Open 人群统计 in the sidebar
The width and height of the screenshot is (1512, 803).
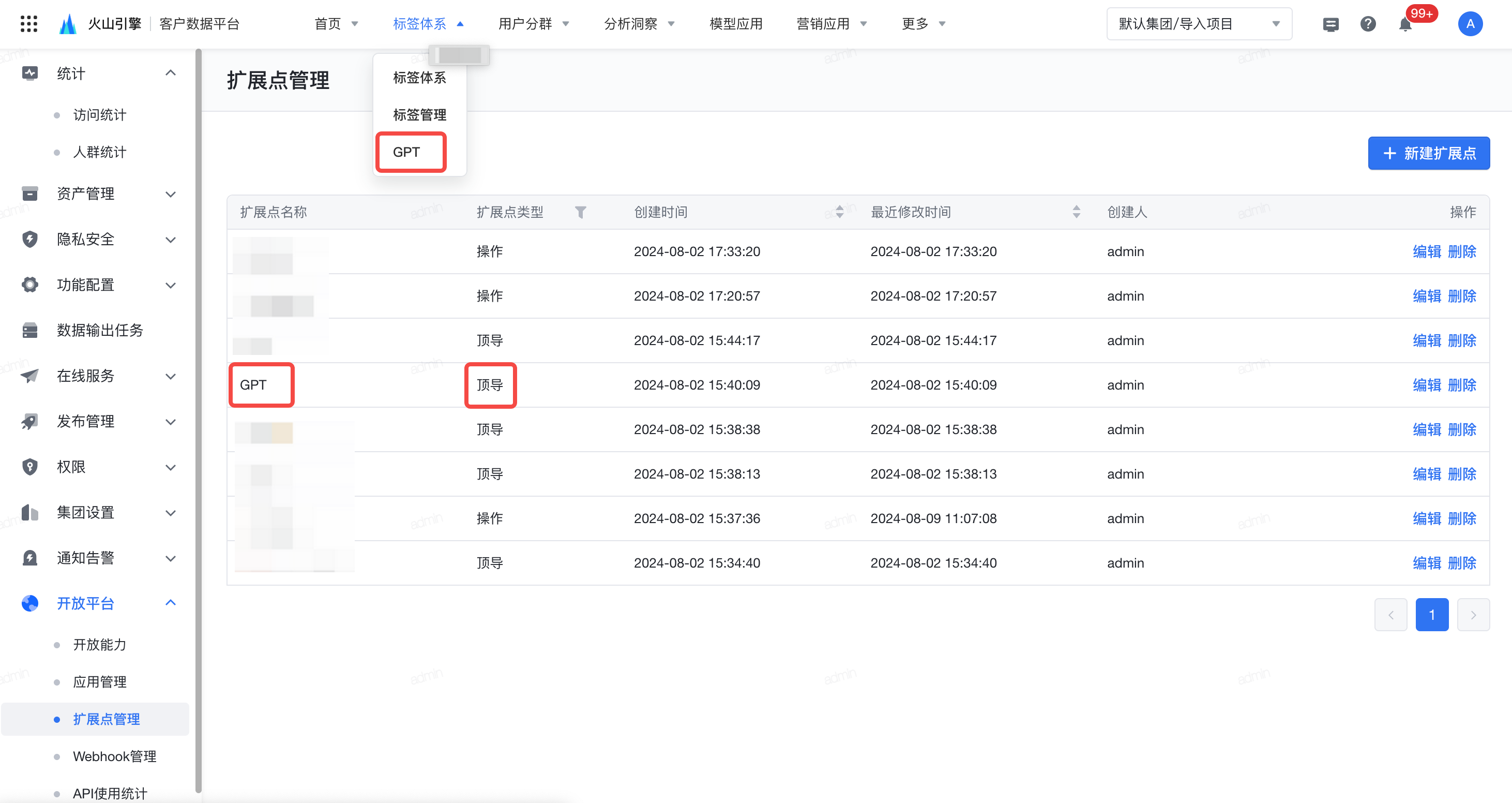click(99, 152)
